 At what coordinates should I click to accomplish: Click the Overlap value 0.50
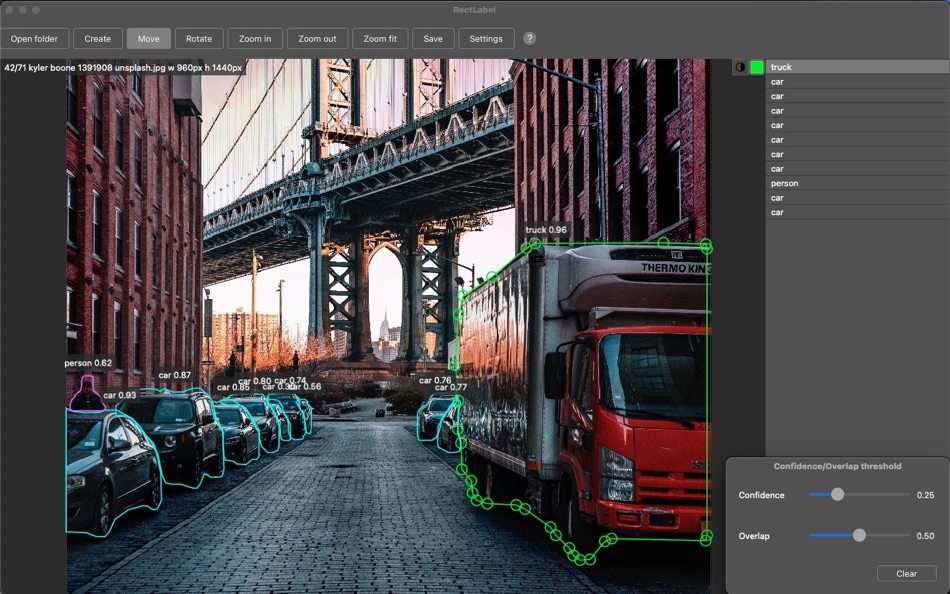point(925,536)
